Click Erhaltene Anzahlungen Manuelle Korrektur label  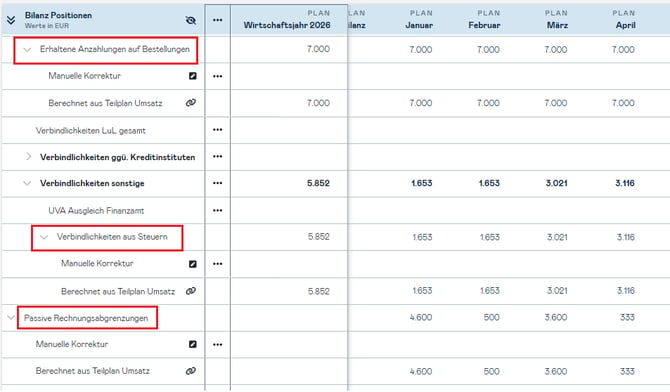(x=85, y=76)
